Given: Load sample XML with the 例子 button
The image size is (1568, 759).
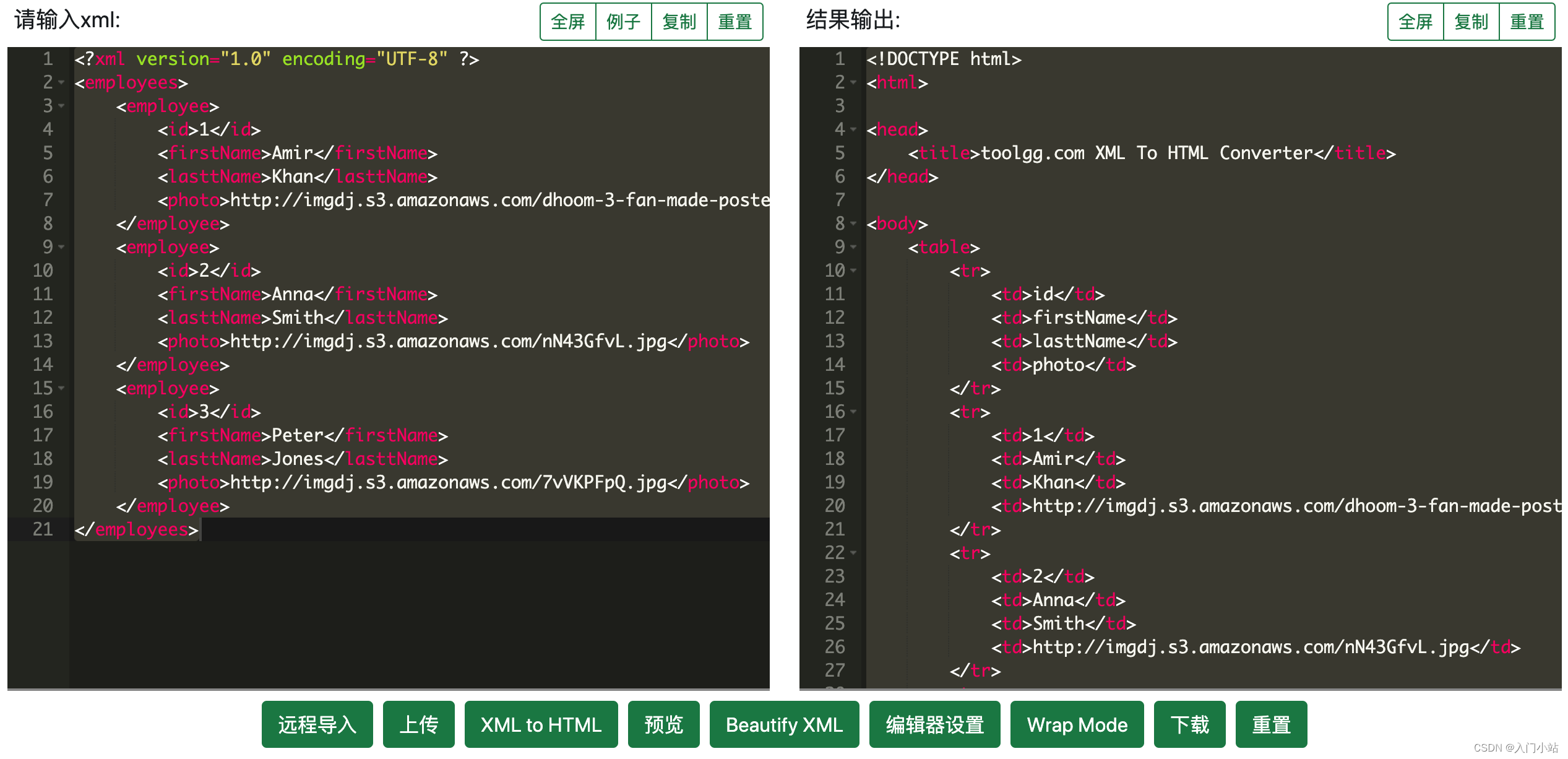Looking at the screenshot, I should tap(623, 21).
